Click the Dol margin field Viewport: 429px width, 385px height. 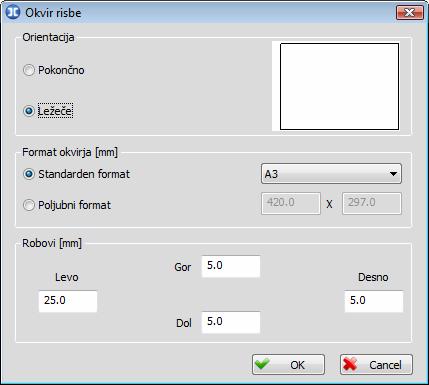[231, 322]
